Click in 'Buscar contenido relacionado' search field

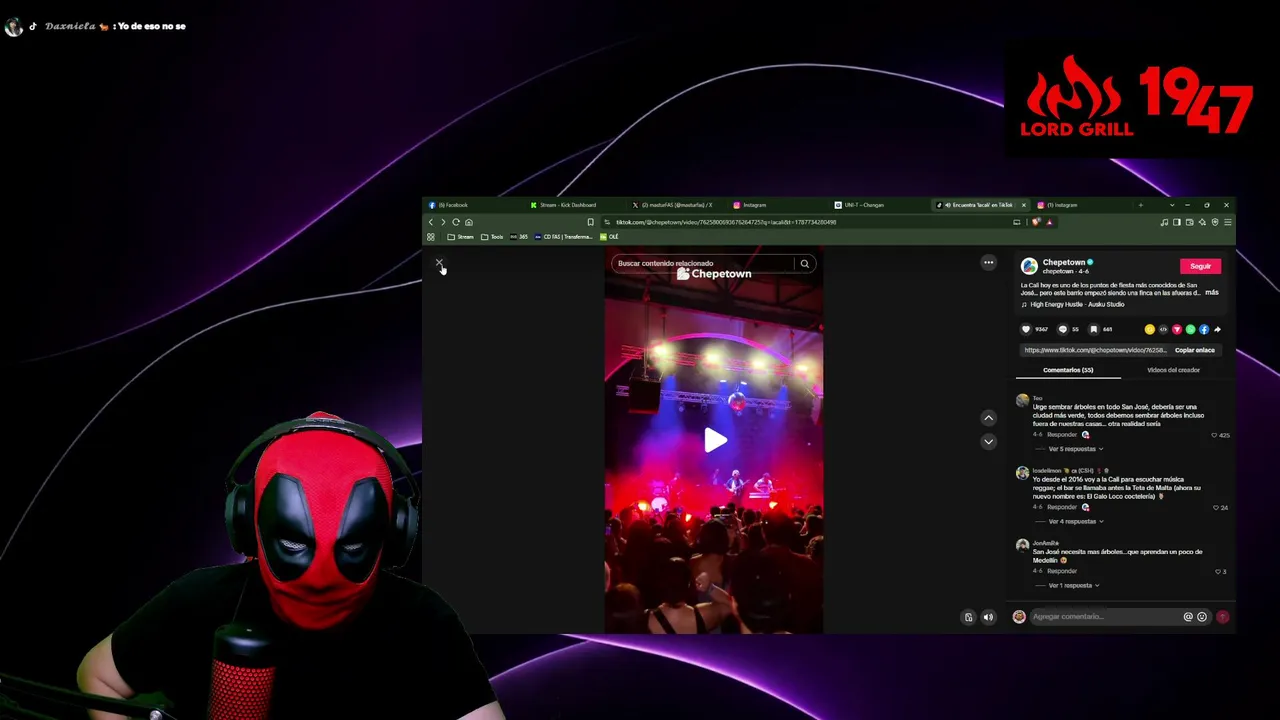[x=704, y=264]
